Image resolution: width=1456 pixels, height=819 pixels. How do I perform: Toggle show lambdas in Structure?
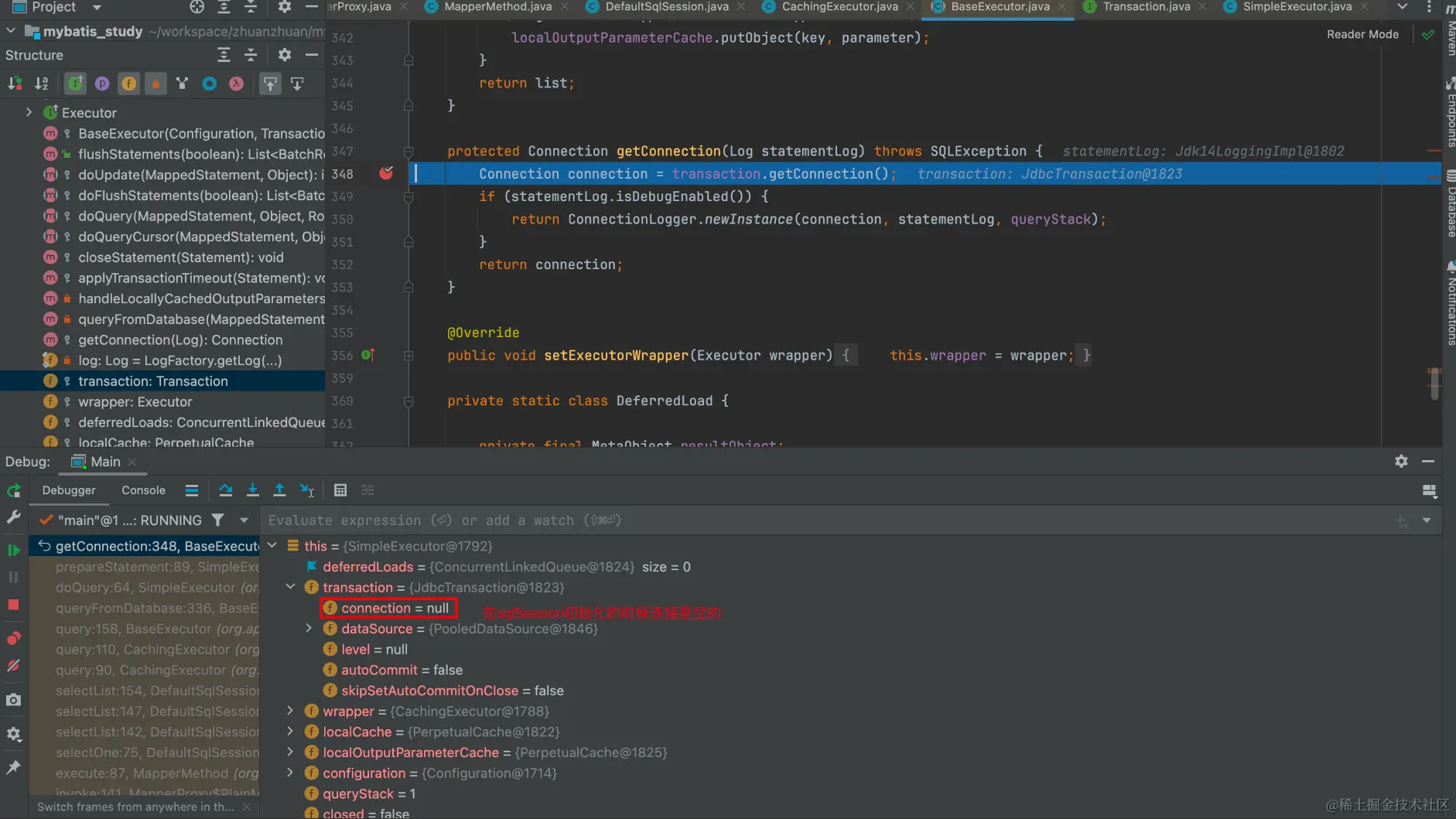coord(237,84)
